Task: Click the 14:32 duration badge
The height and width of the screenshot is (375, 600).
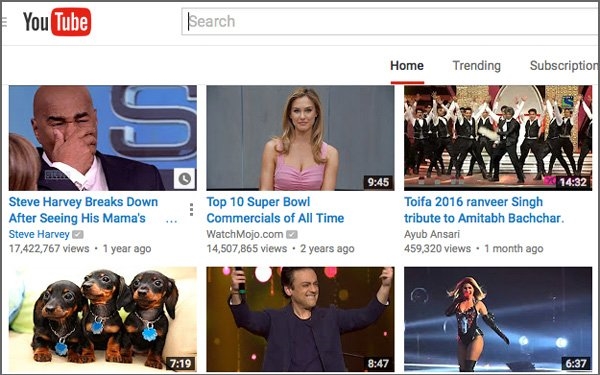Action: (573, 182)
